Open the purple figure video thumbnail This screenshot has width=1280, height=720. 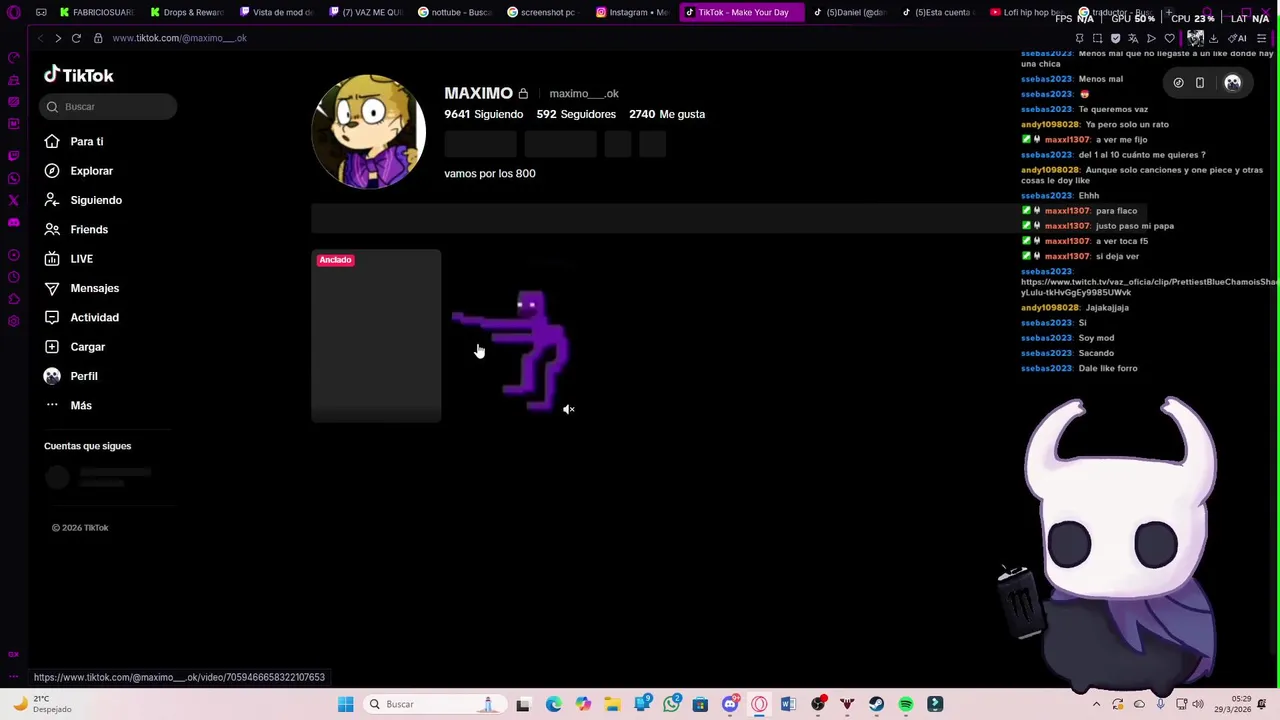coord(512,335)
